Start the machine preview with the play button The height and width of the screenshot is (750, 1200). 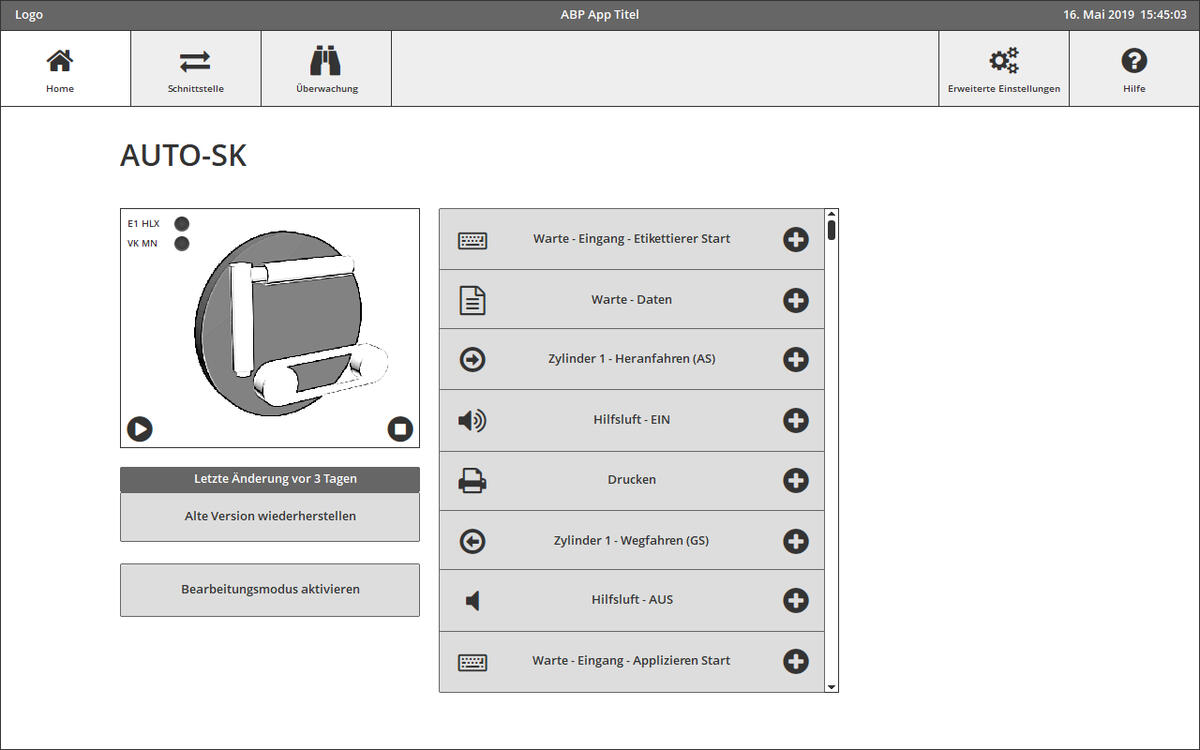(x=140, y=430)
